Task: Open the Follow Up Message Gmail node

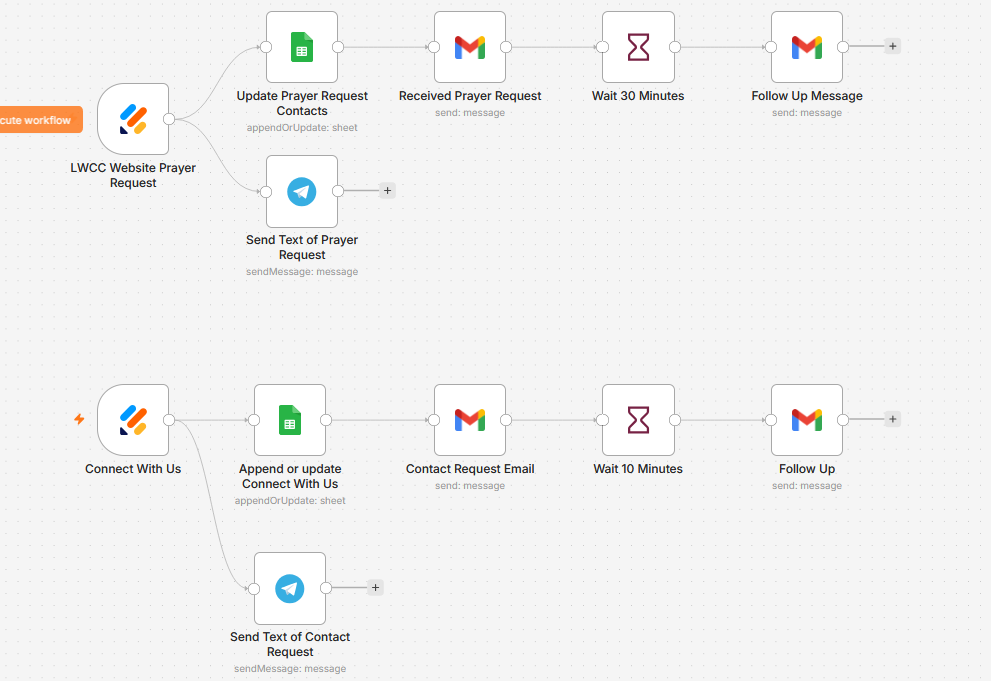Action: (806, 47)
